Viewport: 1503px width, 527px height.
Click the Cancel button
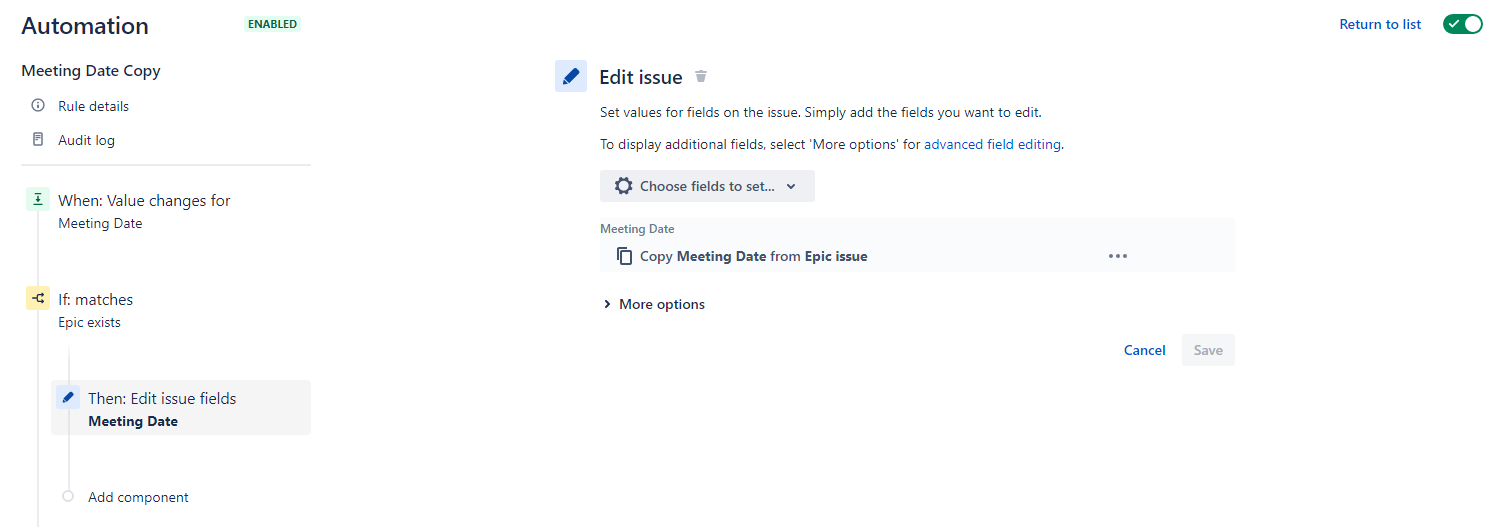pyautogui.click(x=1145, y=350)
